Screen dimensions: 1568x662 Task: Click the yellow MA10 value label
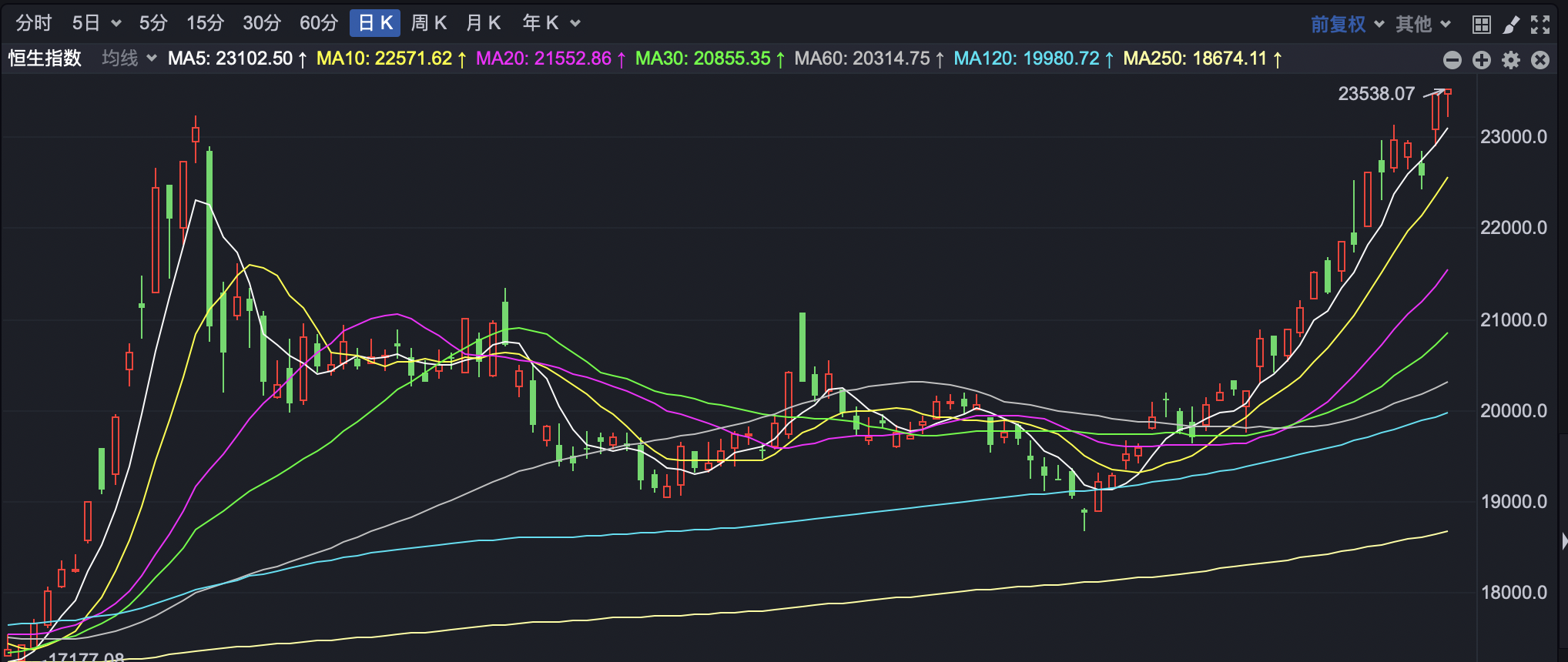point(384,59)
